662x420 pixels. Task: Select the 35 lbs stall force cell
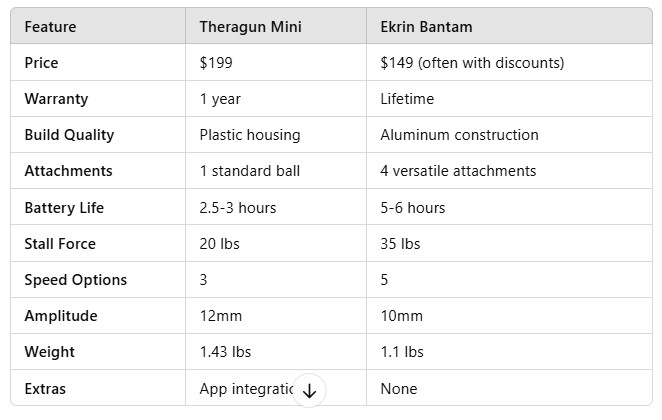point(401,244)
